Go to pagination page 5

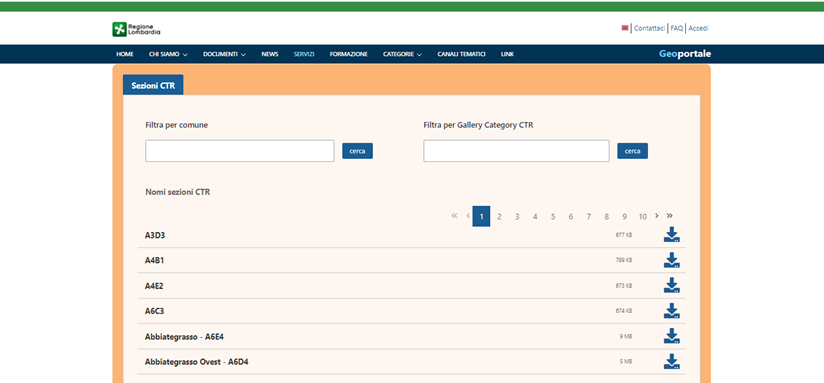coord(553,216)
